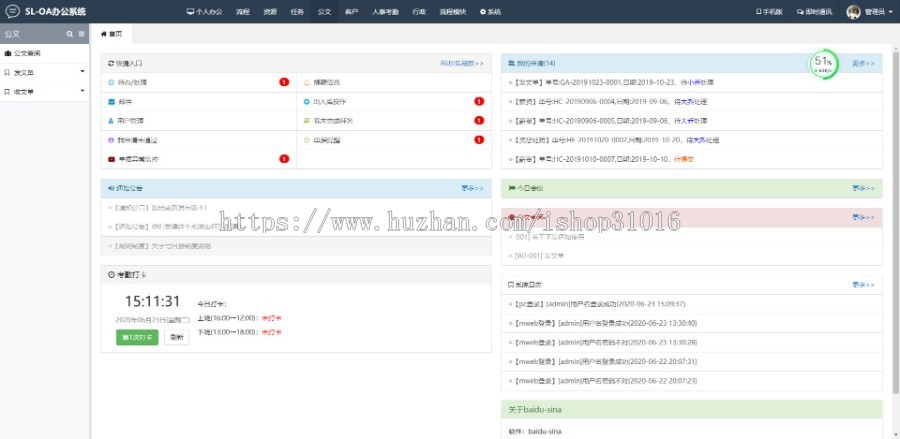Click 更多>> in the pink header panel
The image size is (900, 439).
[863, 217]
